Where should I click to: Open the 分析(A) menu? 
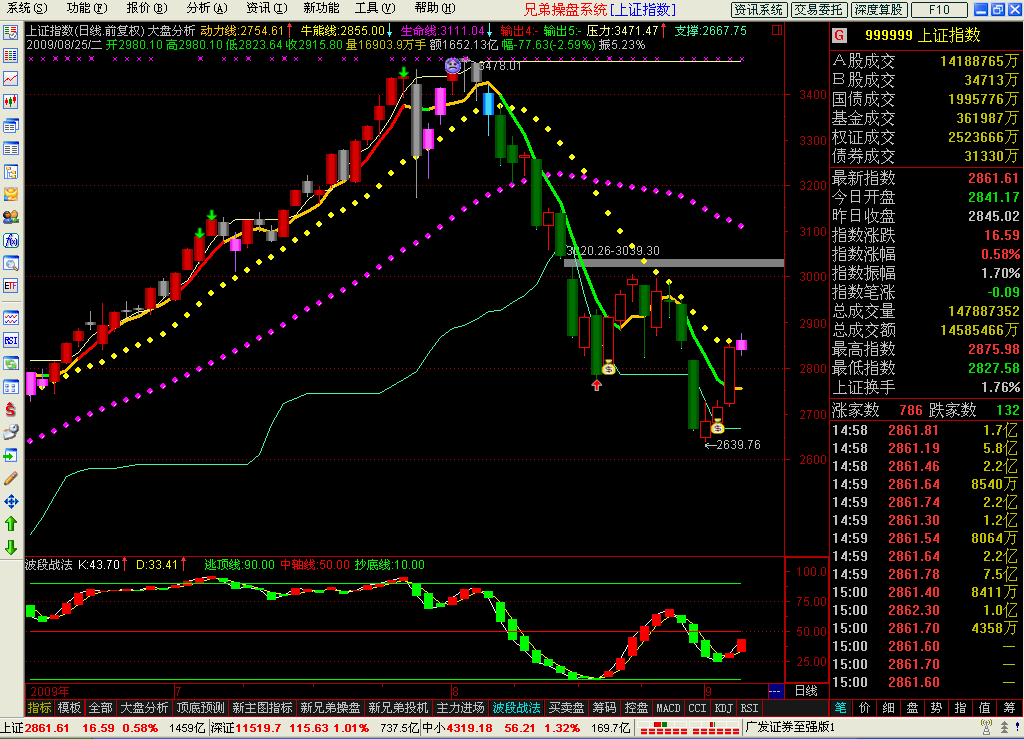[x=207, y=8]
